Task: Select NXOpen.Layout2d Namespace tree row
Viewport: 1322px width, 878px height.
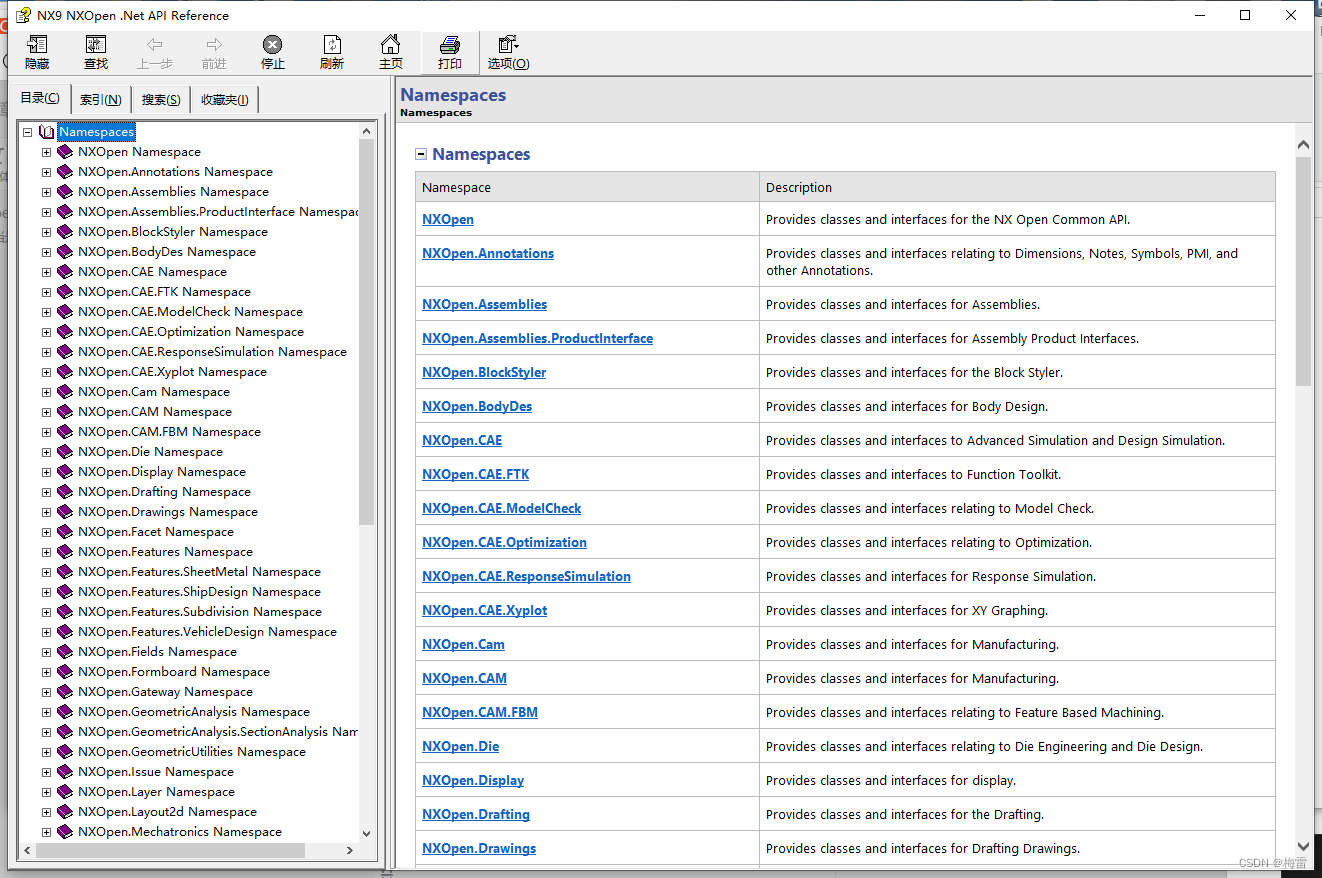Action: pyautogui.click(x=167, y=812)
